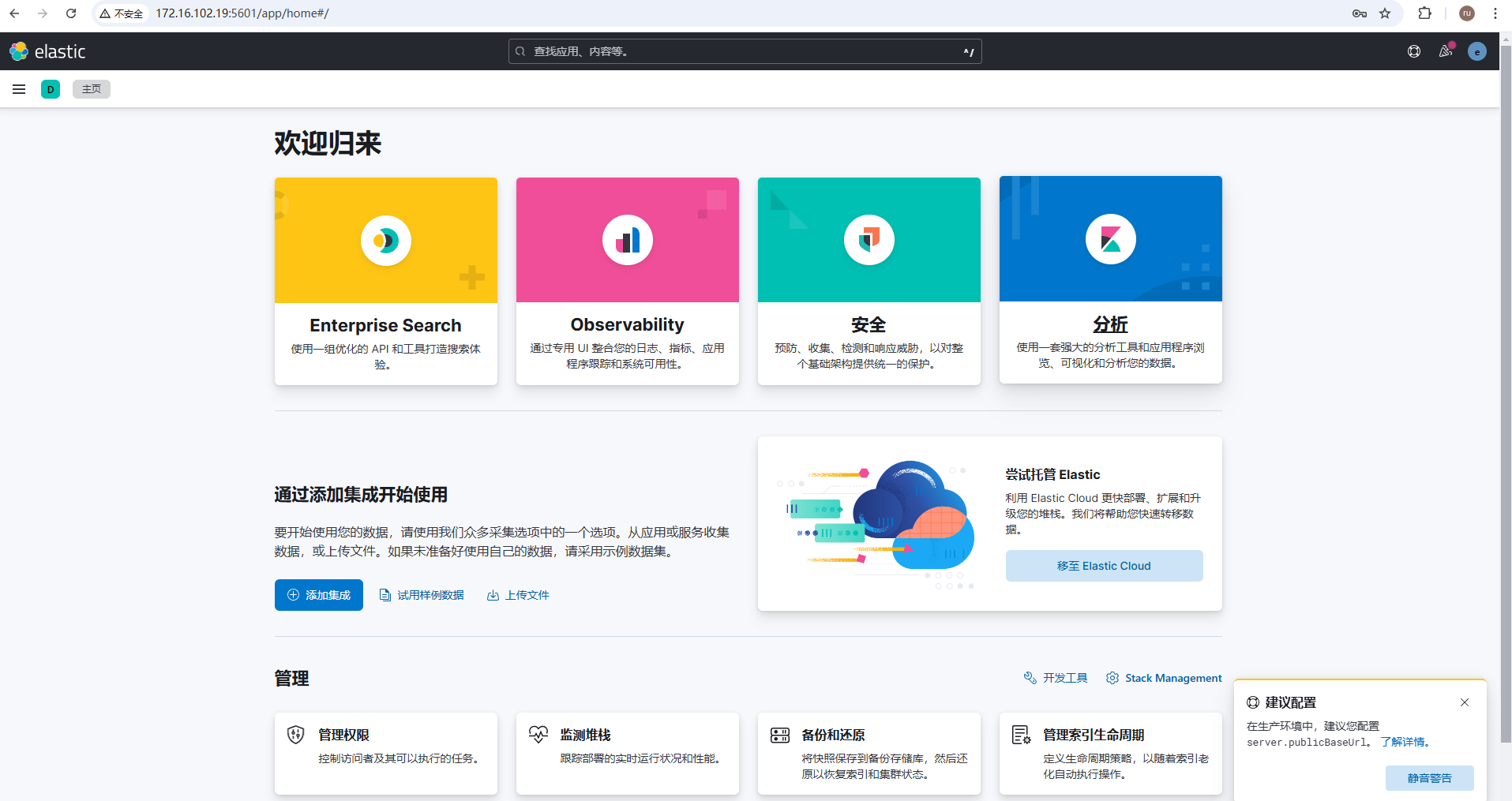
Task: Click the page vertical scrollbar
Action: 1506,393
